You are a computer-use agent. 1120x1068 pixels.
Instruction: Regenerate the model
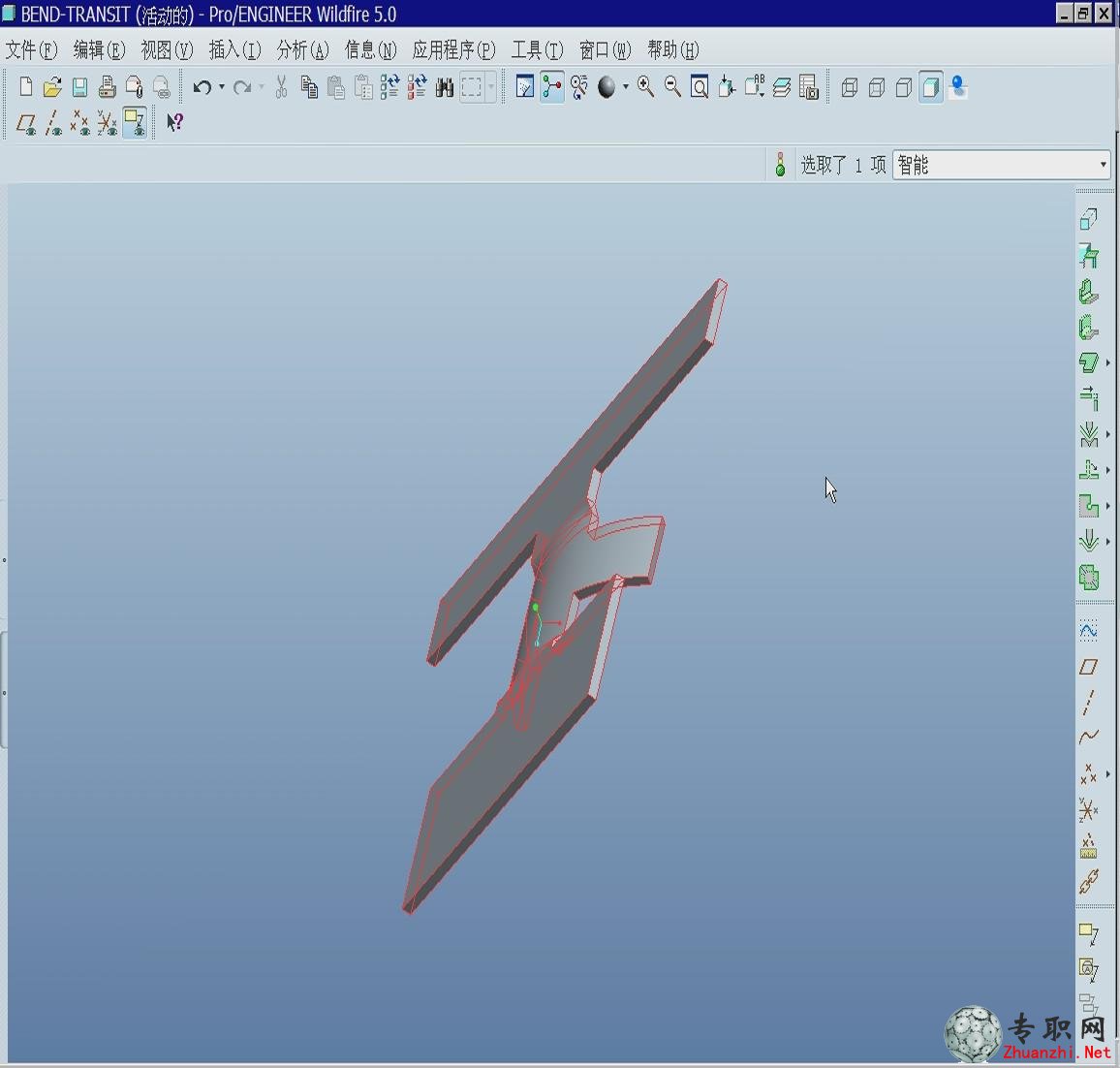(x=390, y=87)
